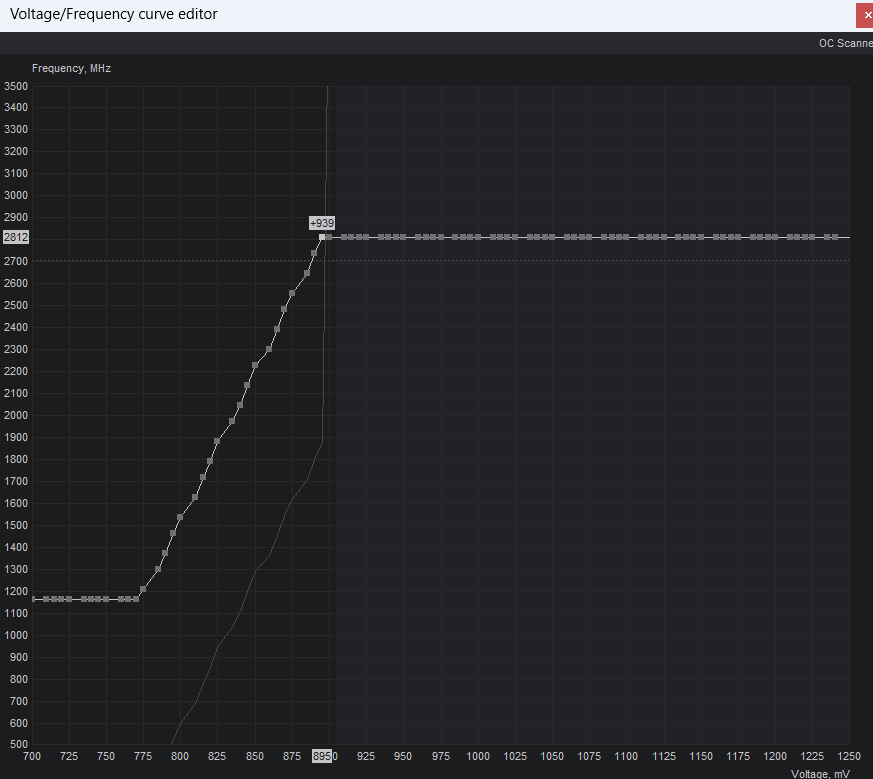
Task: Click the curve point near 1300 MHz
Action: pos(158,569)
